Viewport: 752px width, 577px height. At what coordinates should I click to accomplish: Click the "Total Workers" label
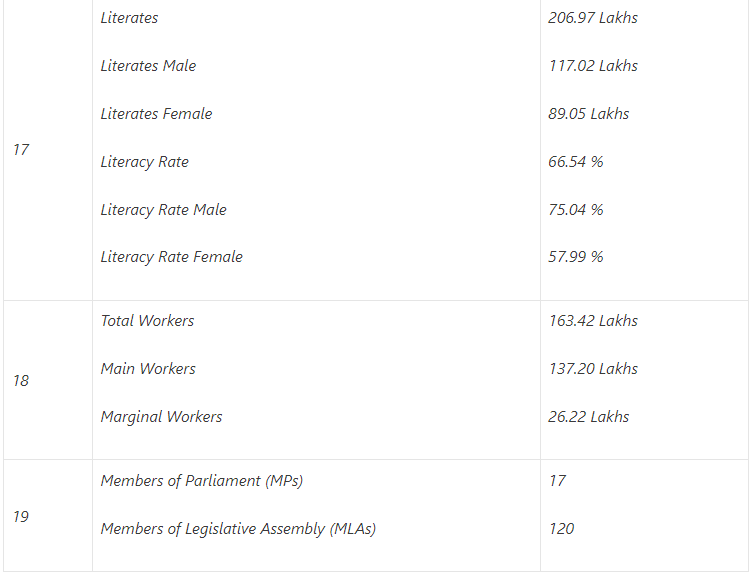pos(147,321)
